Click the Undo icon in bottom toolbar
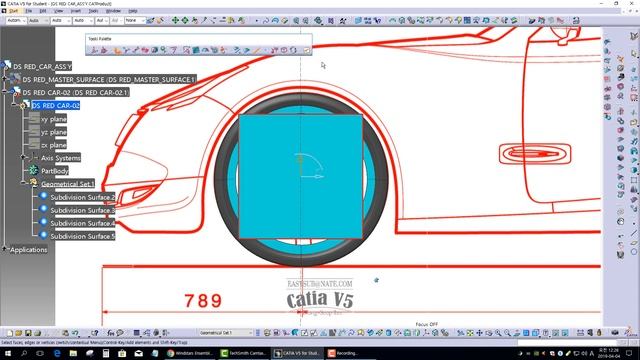Viewport: 640px width, 360px height. [75, 333]
